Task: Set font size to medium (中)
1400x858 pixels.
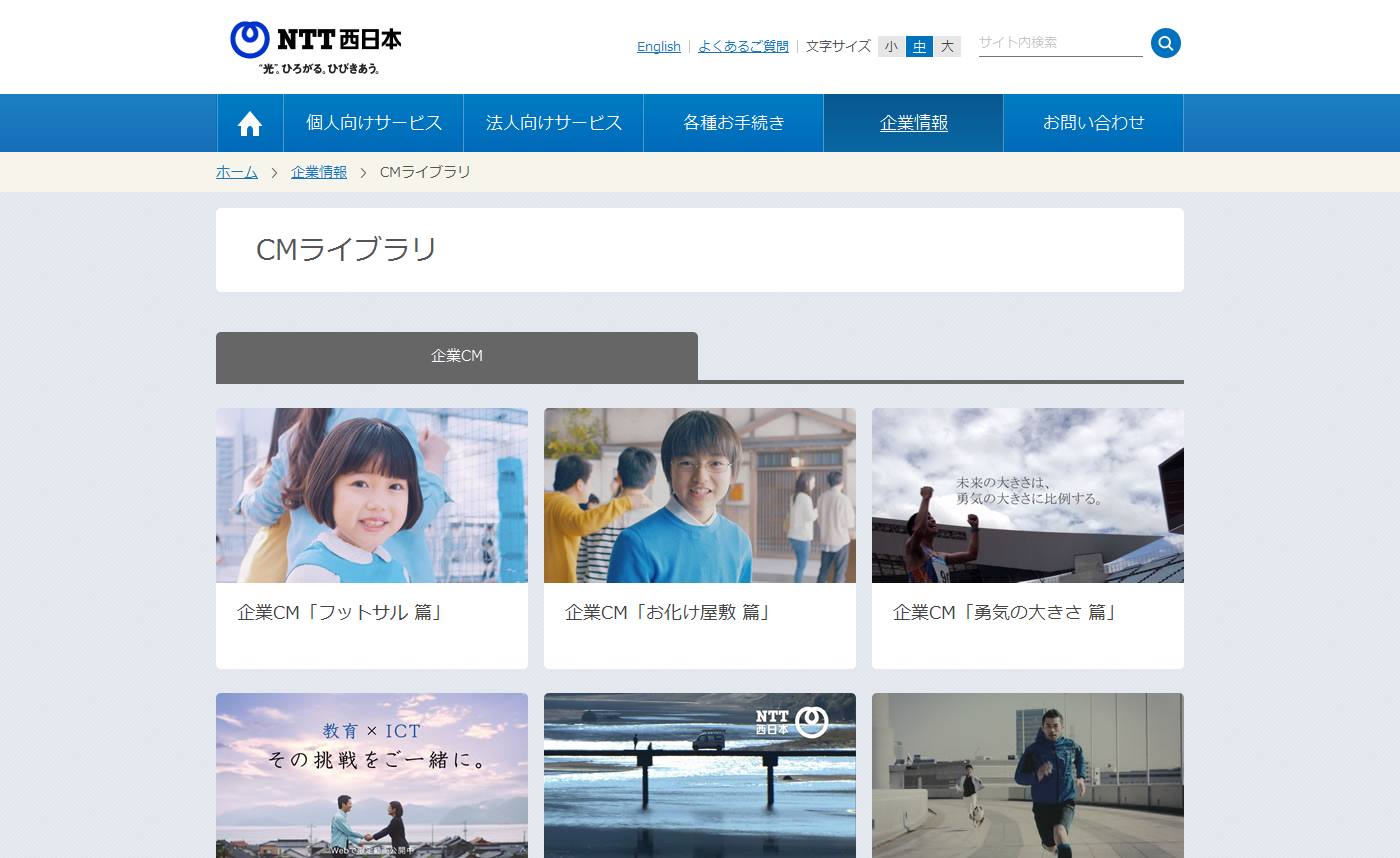Action: (919, 47)
